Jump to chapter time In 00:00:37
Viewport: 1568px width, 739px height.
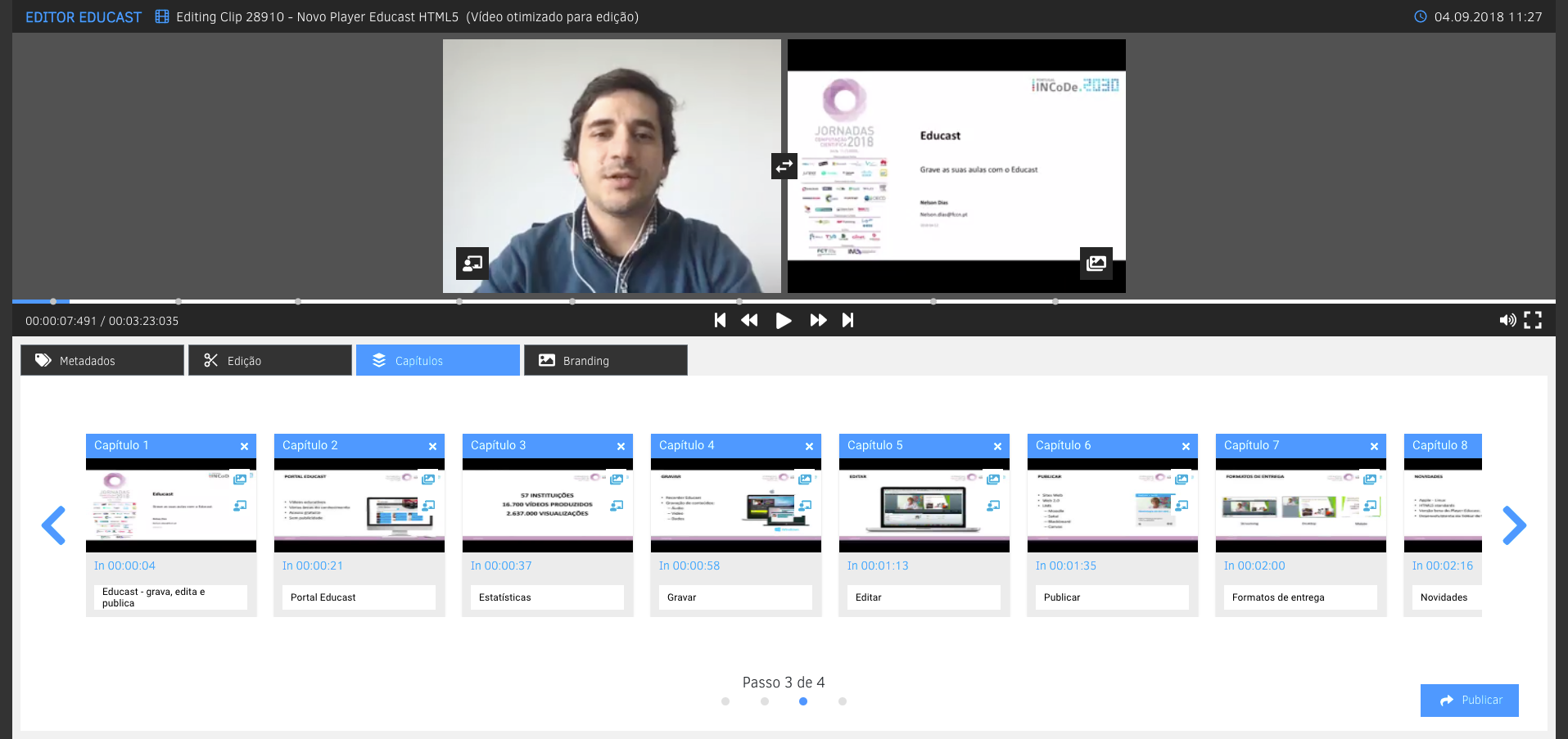[x=501, y=566]
